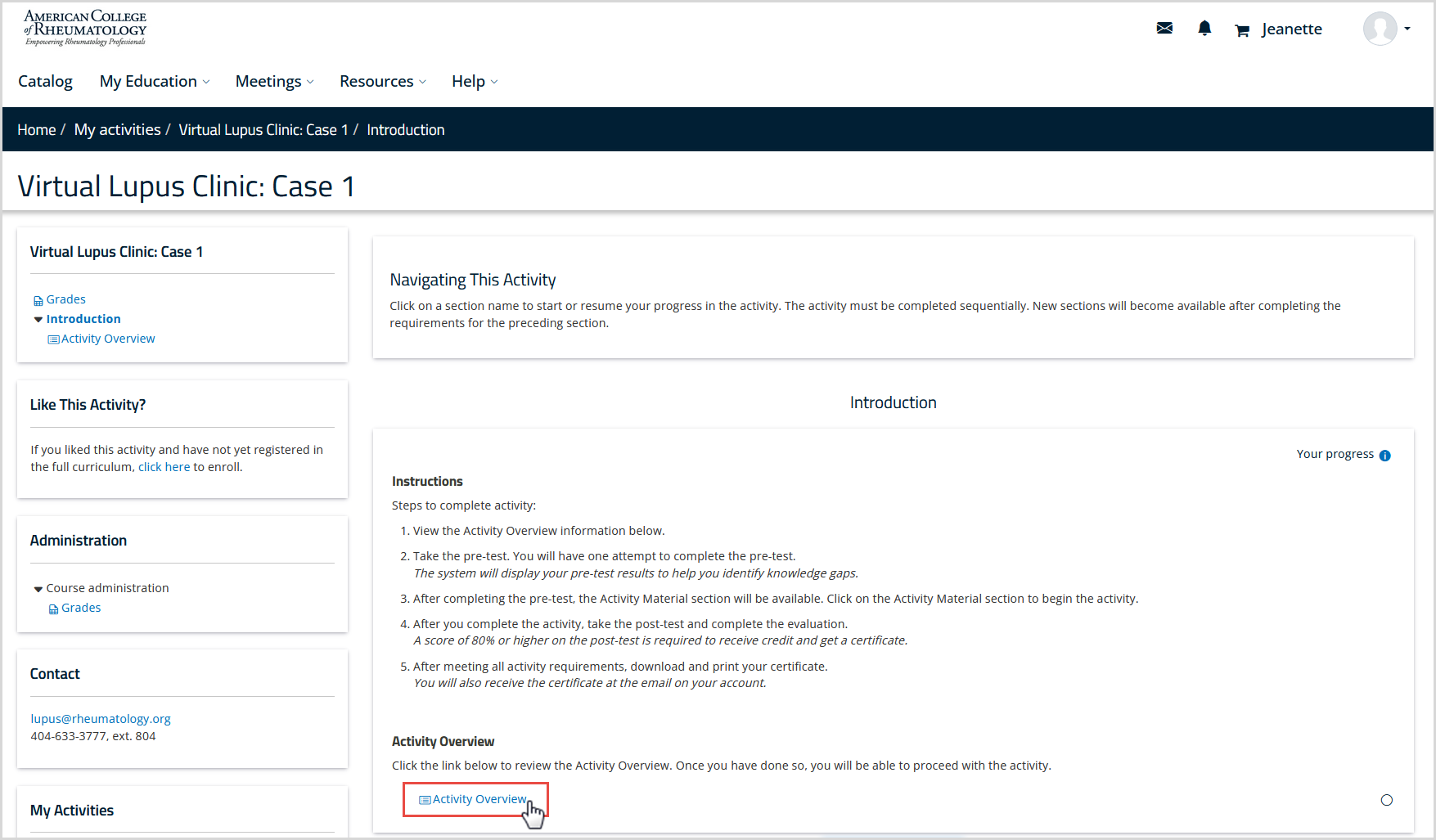This screenshot has height=840, width=1436.
Task: Click the Contact block heading
Action: pyautogui.click(x=55, y=674)
